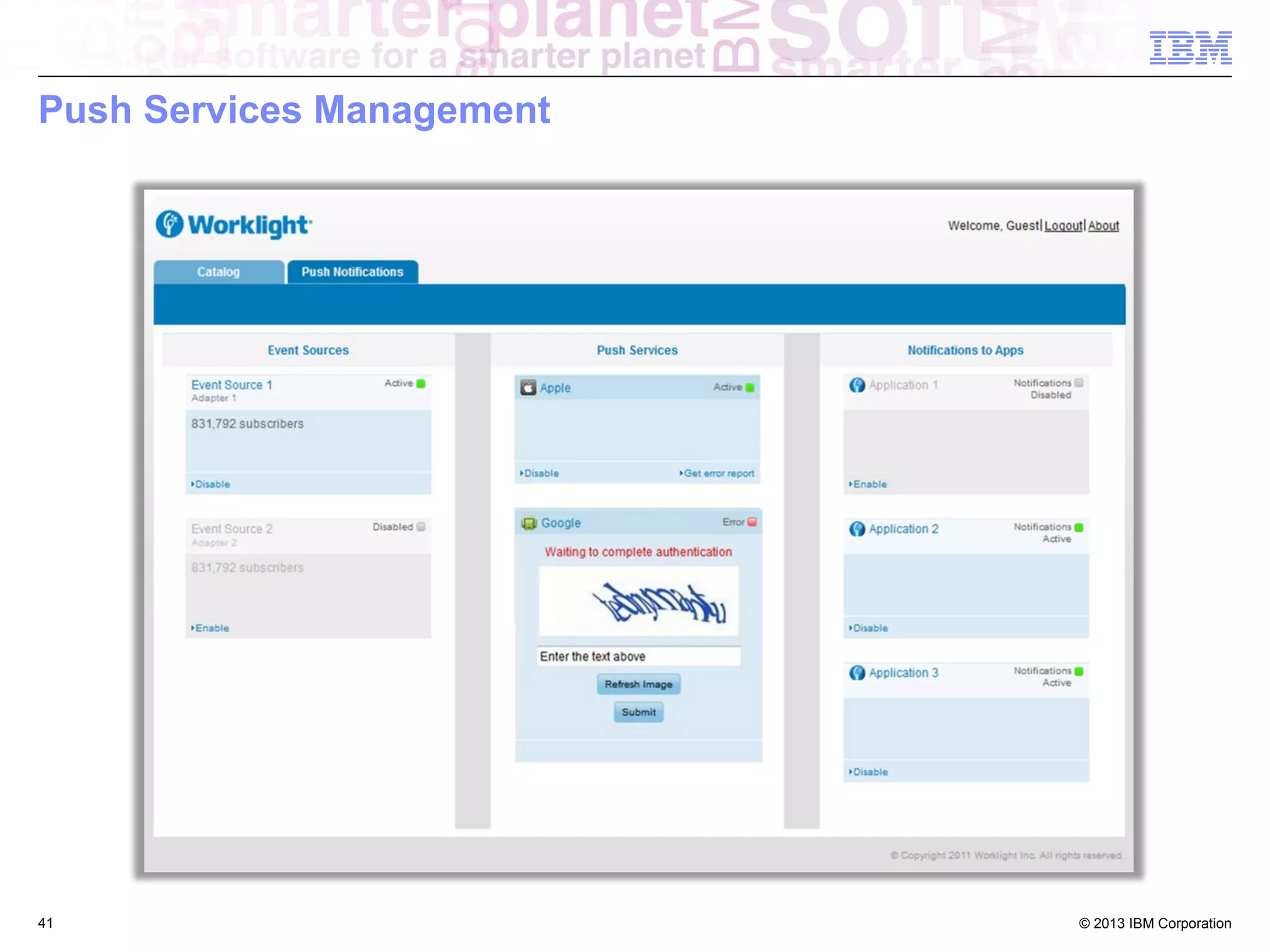
Task: Focus the 'Enter the text above' field
Action: [639, 656]
